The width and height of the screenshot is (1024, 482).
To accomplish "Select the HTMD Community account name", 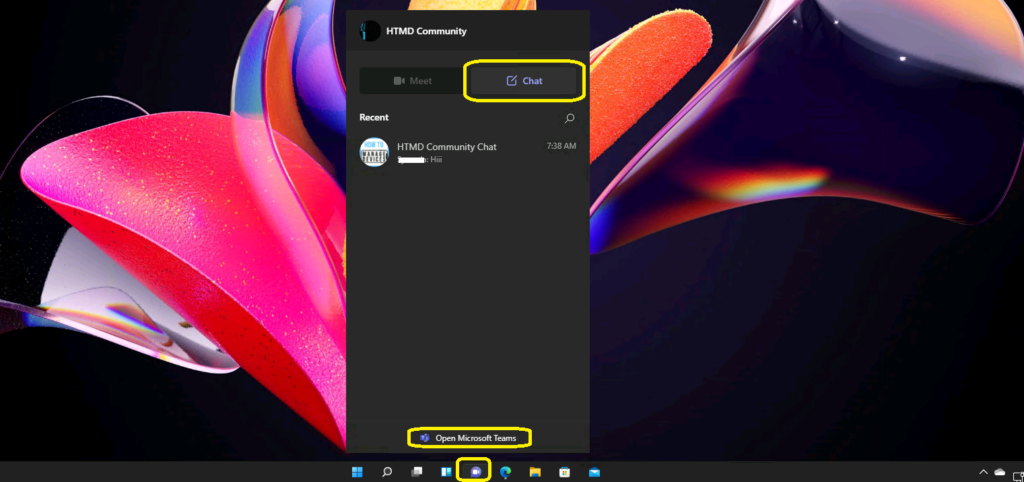I will click(x=426, y=31).
